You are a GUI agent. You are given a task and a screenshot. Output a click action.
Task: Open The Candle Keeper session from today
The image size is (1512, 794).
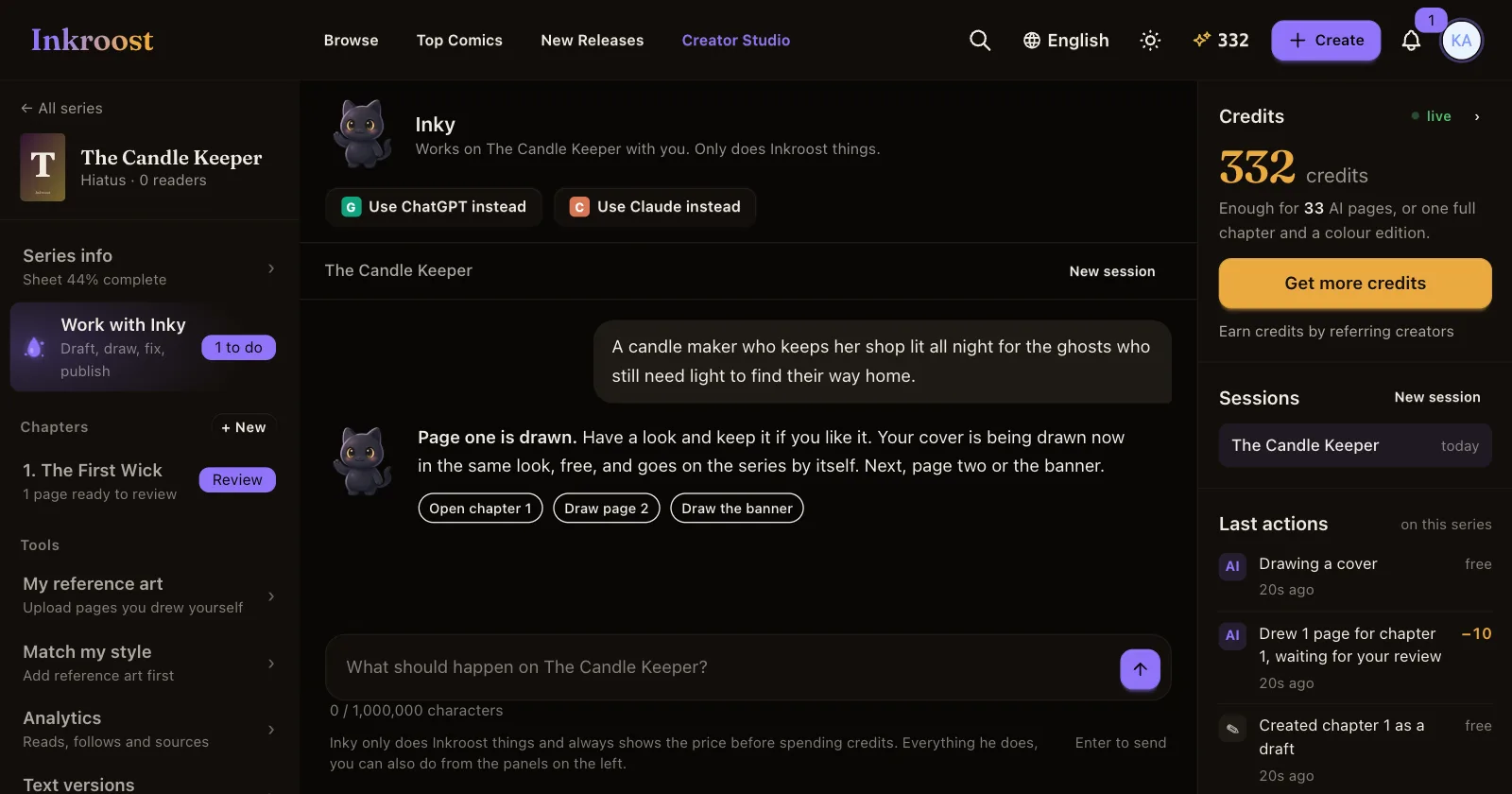[x=1355, y=446]
